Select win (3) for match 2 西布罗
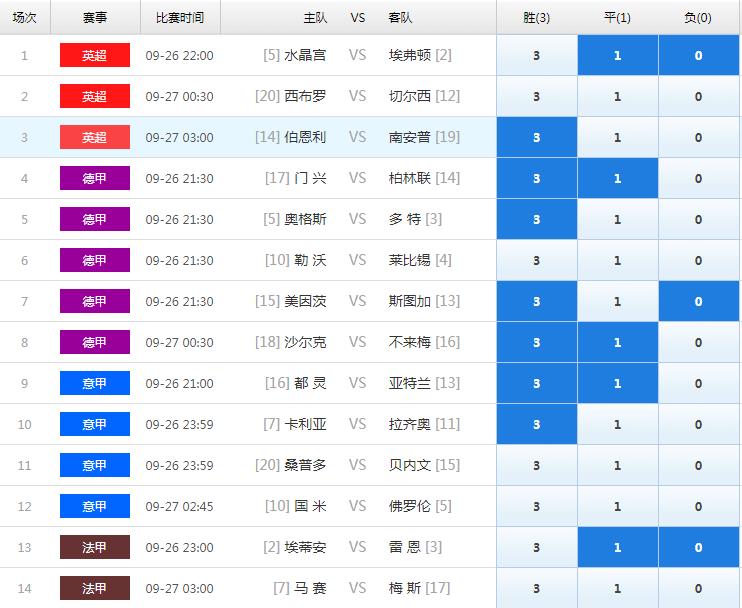This screenshot has height=608, width=742. click(x=537, y=97)
